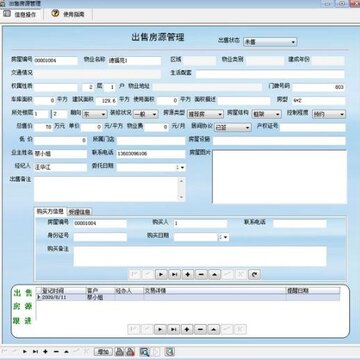Image resolution: width=360 pixels, height=360 pixels.
Task: Click the 身份证号 field in buyer info
Action: pyautogui.click(x=100, y=237)
